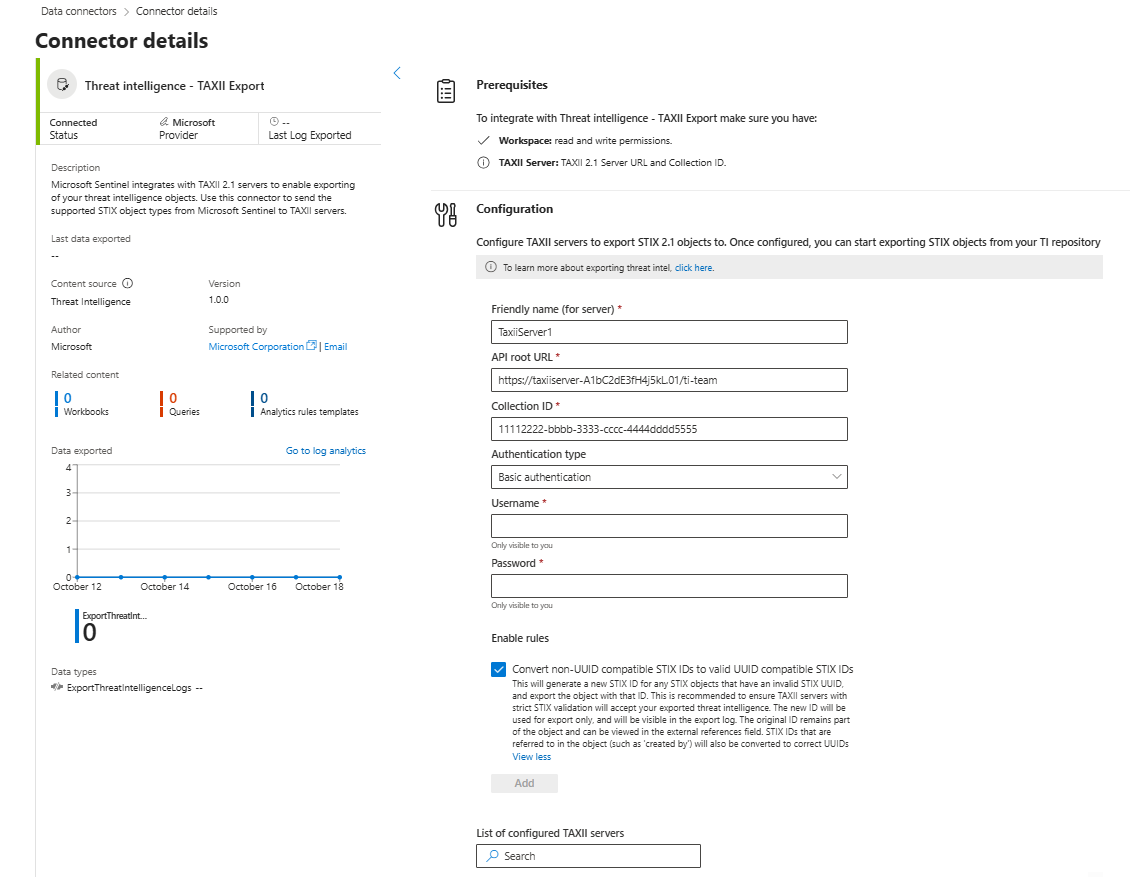Viewport: 1130px width, 877px height.
Task: Click the TAXII Export connector database icon
Action: click(x=62, y=85)
